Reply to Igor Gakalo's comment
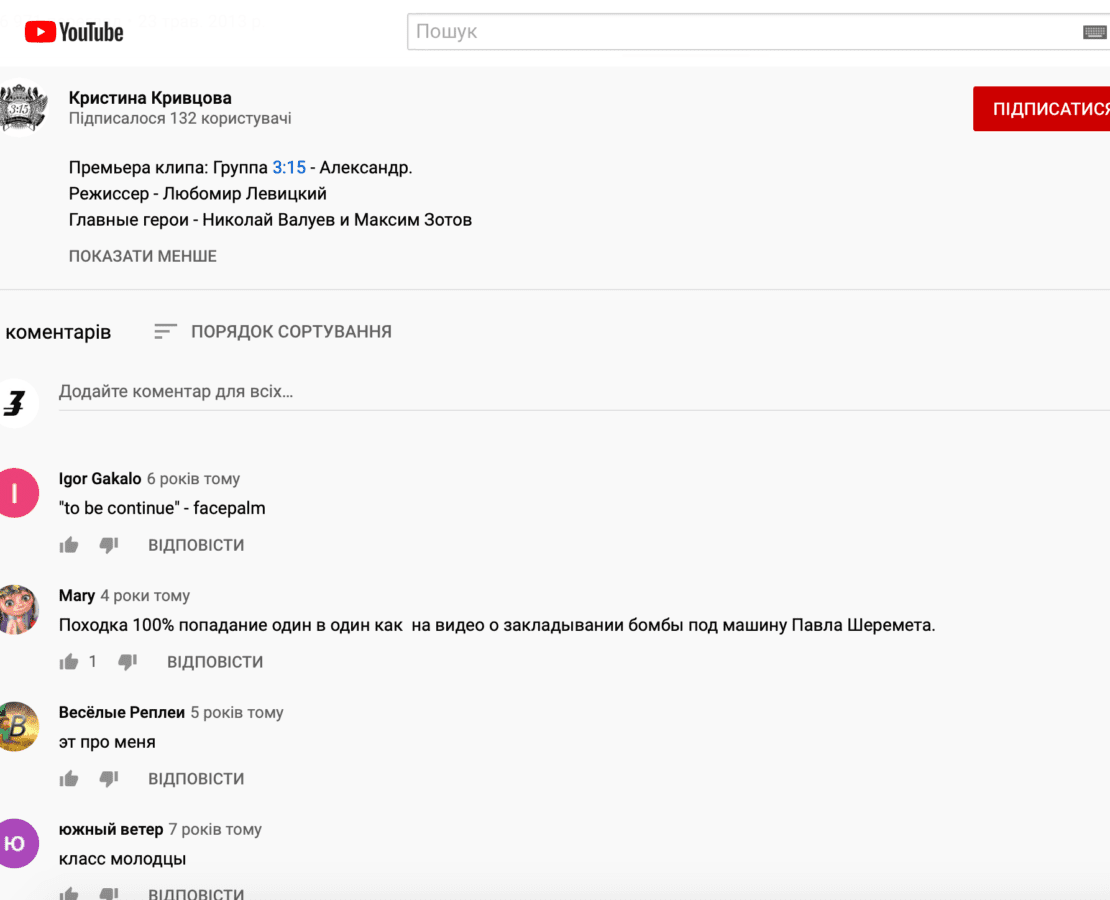This screenshot has height=900, width=1110. [x=196, y=545]
